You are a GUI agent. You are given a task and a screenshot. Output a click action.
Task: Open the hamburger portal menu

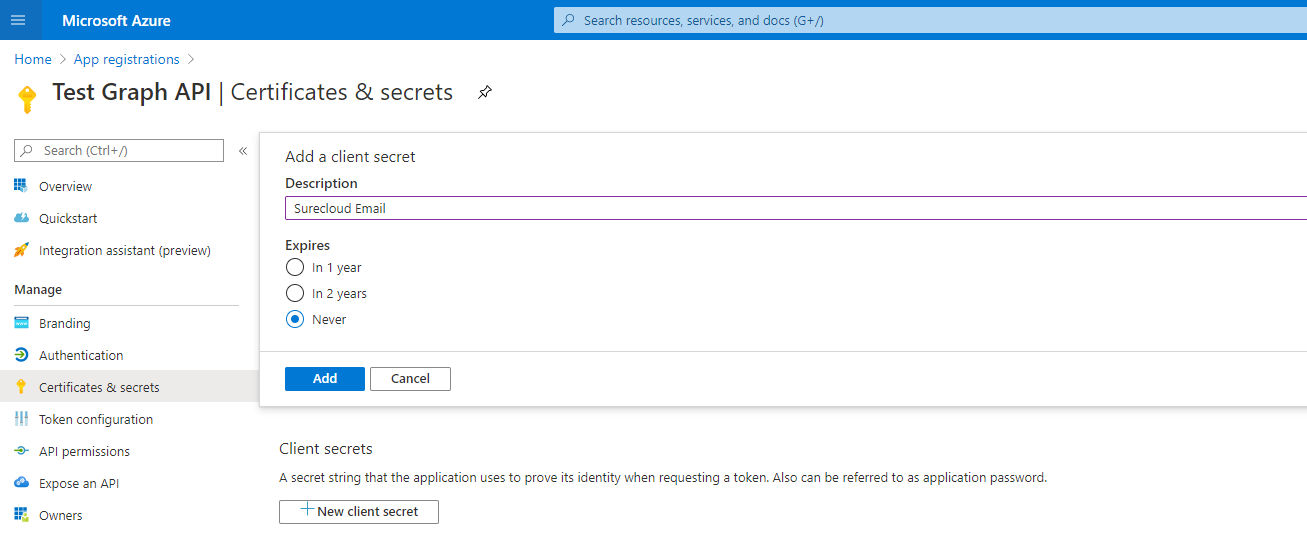[18, 20]
